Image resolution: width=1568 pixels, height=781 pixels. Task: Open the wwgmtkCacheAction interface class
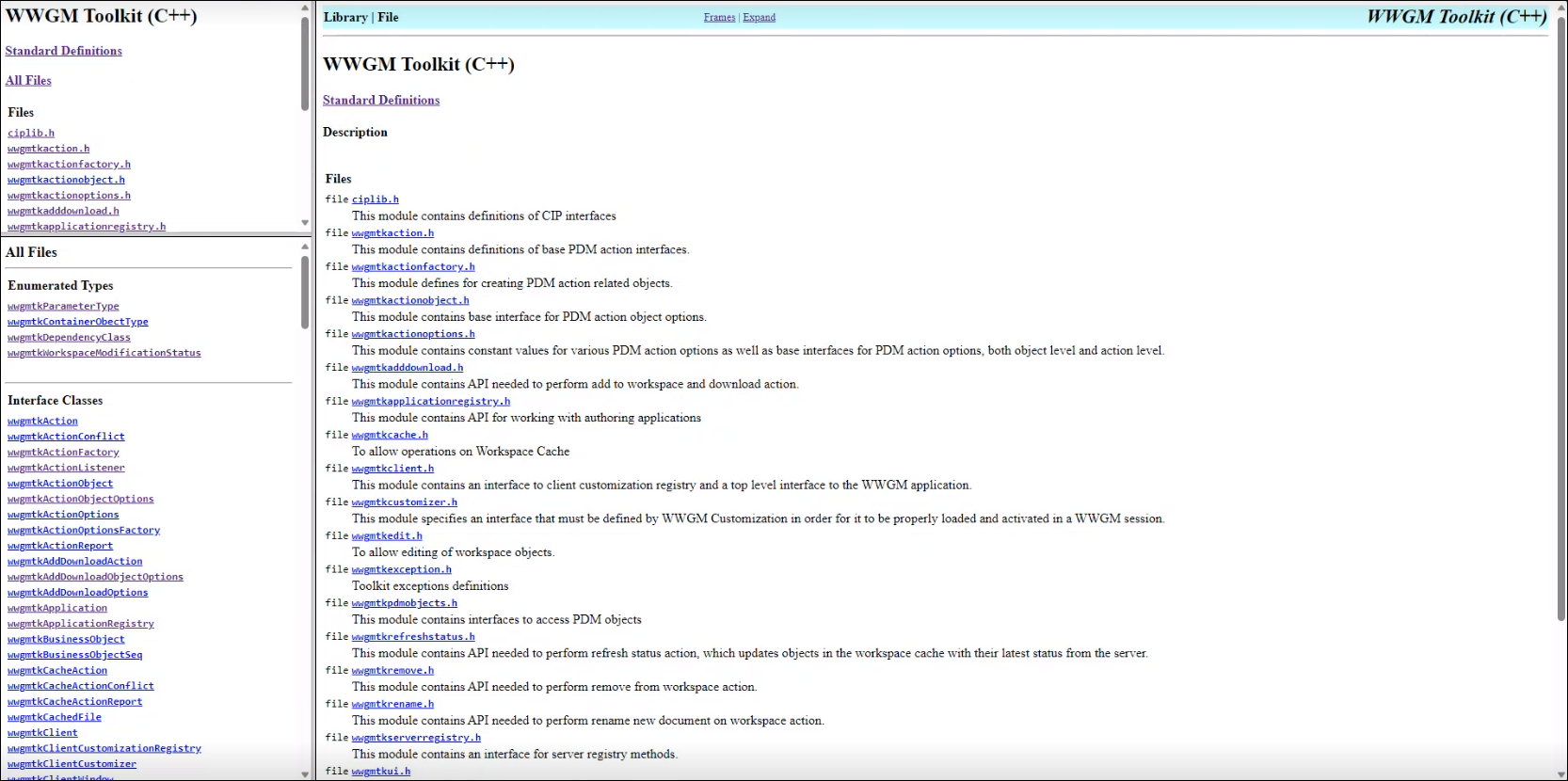[57, 671]
